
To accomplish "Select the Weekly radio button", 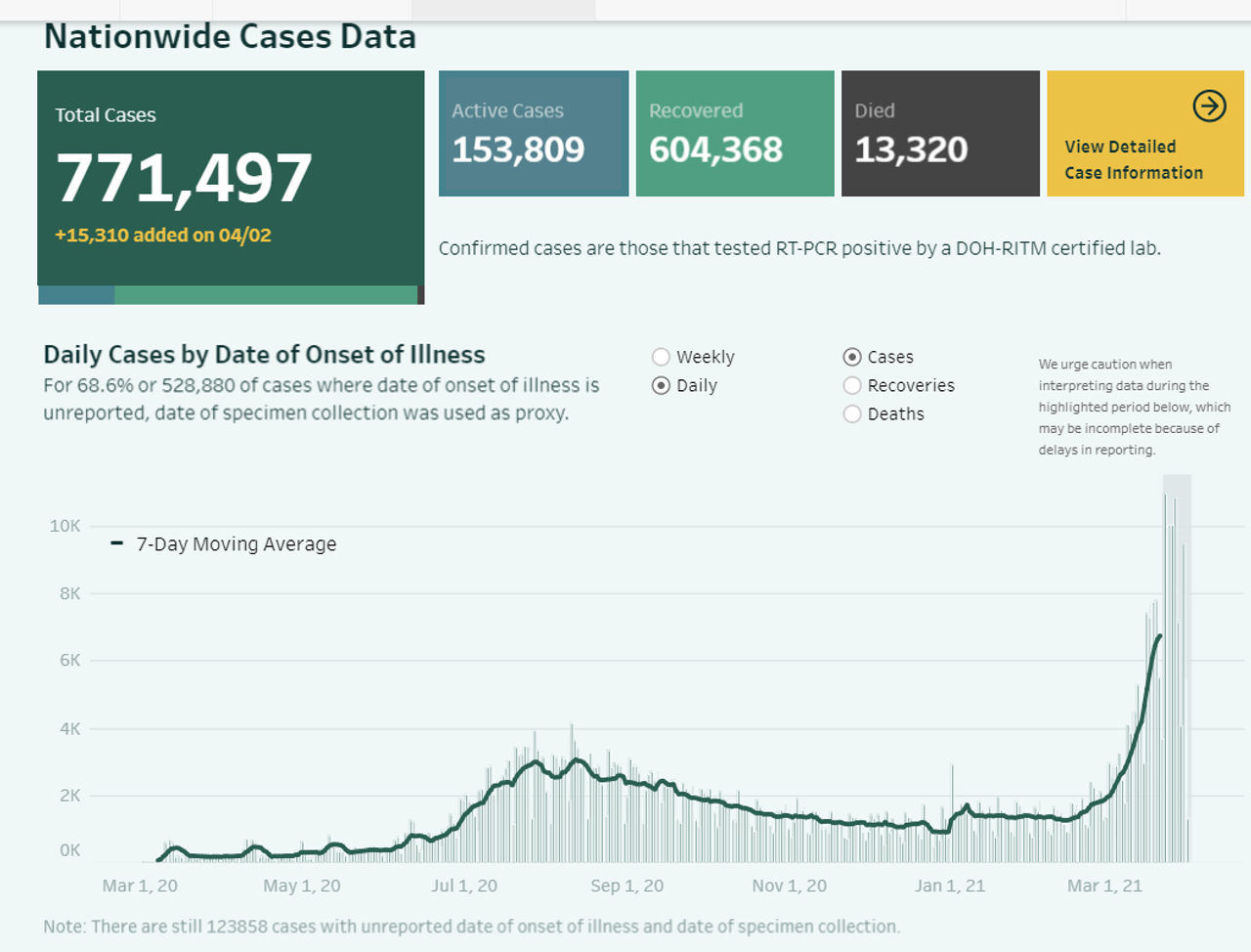I will (662, 357).
